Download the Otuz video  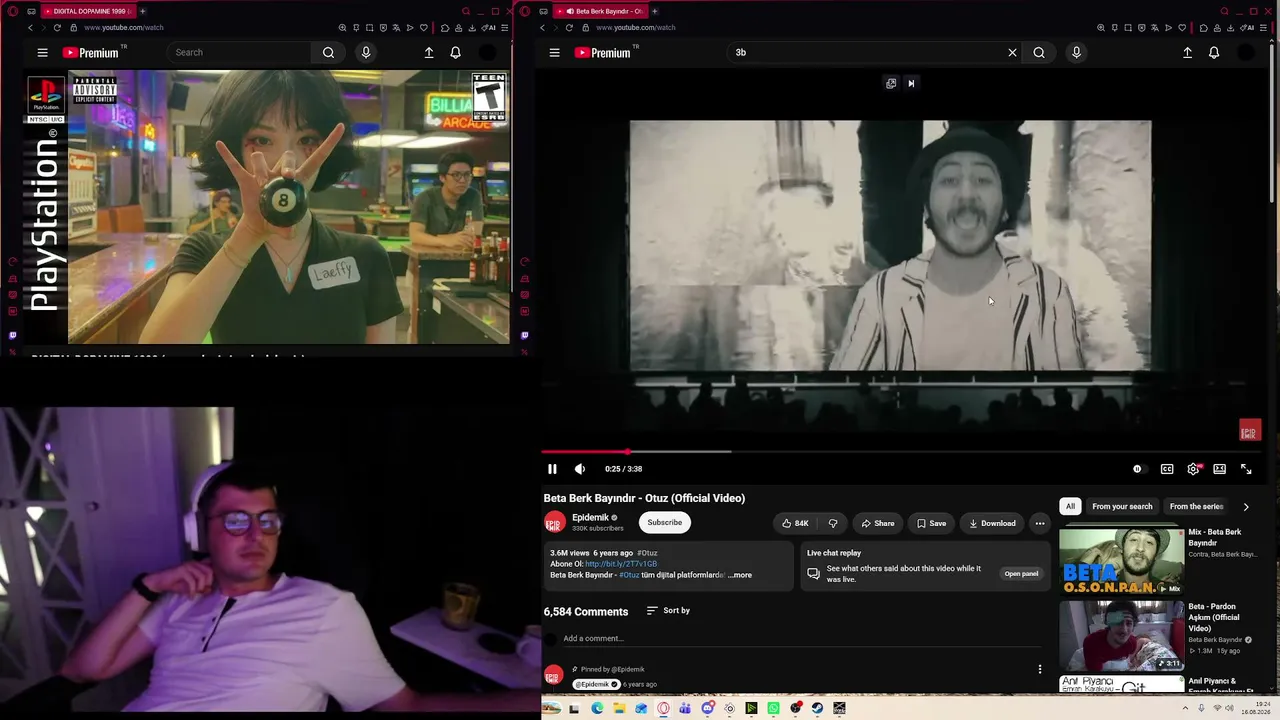(992, 523)
